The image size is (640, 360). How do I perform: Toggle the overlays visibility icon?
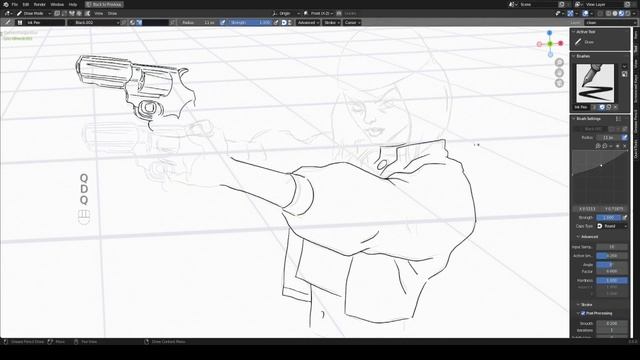tap(585, 13)
